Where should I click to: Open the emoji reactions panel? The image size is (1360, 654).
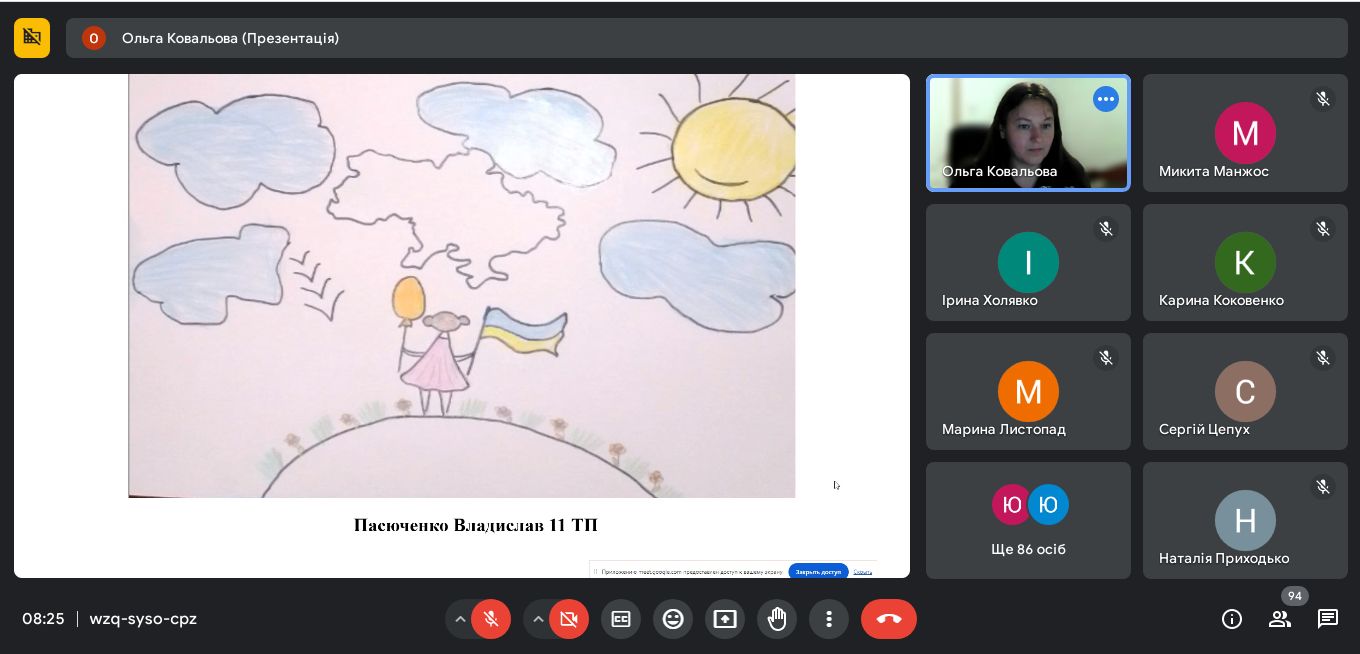(673, 619)
